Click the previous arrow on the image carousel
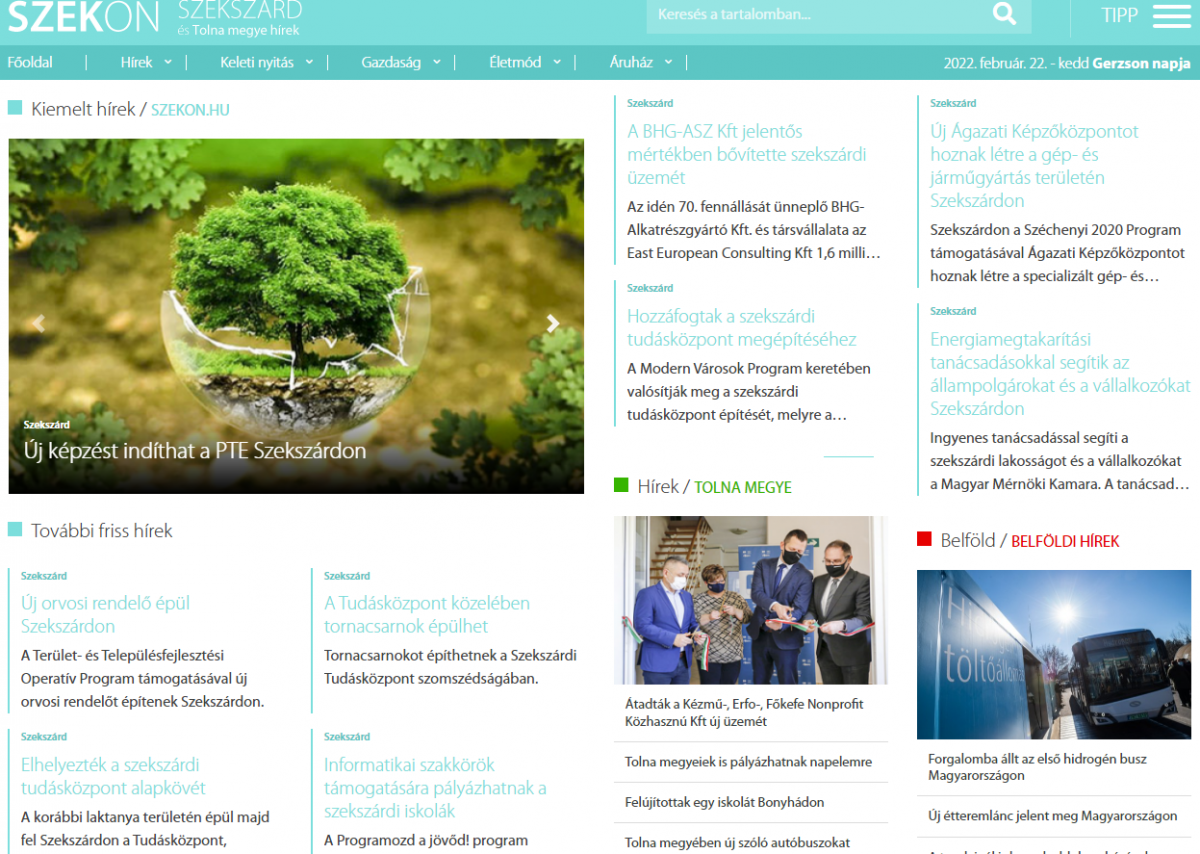The height and width of the screenshot is (854, 1200). (39, 323)
